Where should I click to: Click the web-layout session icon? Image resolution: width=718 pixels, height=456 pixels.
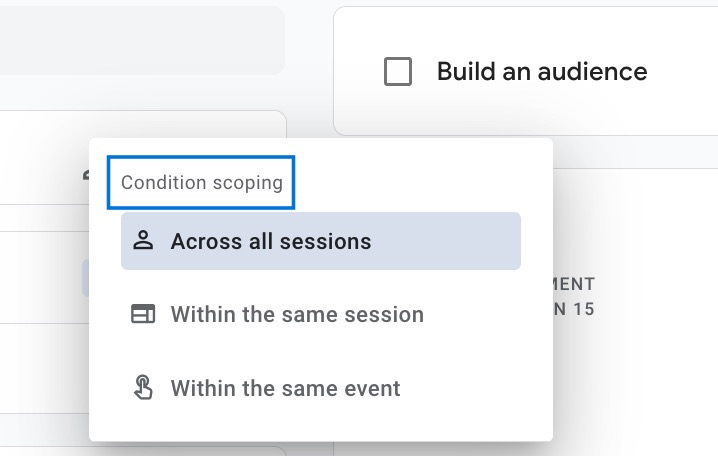click(143, 314)
